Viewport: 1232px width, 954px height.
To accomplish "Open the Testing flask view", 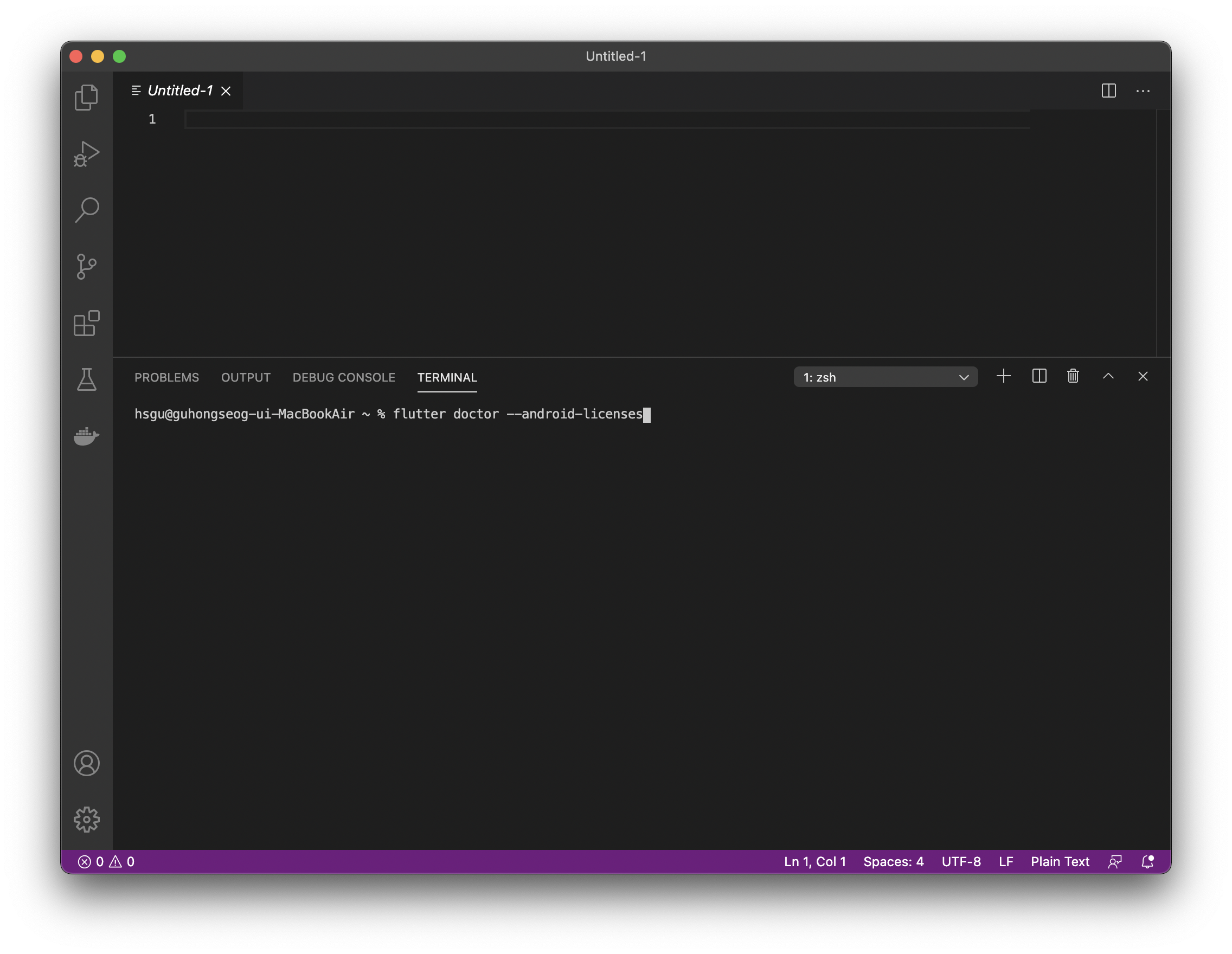I will pos(86,379).
